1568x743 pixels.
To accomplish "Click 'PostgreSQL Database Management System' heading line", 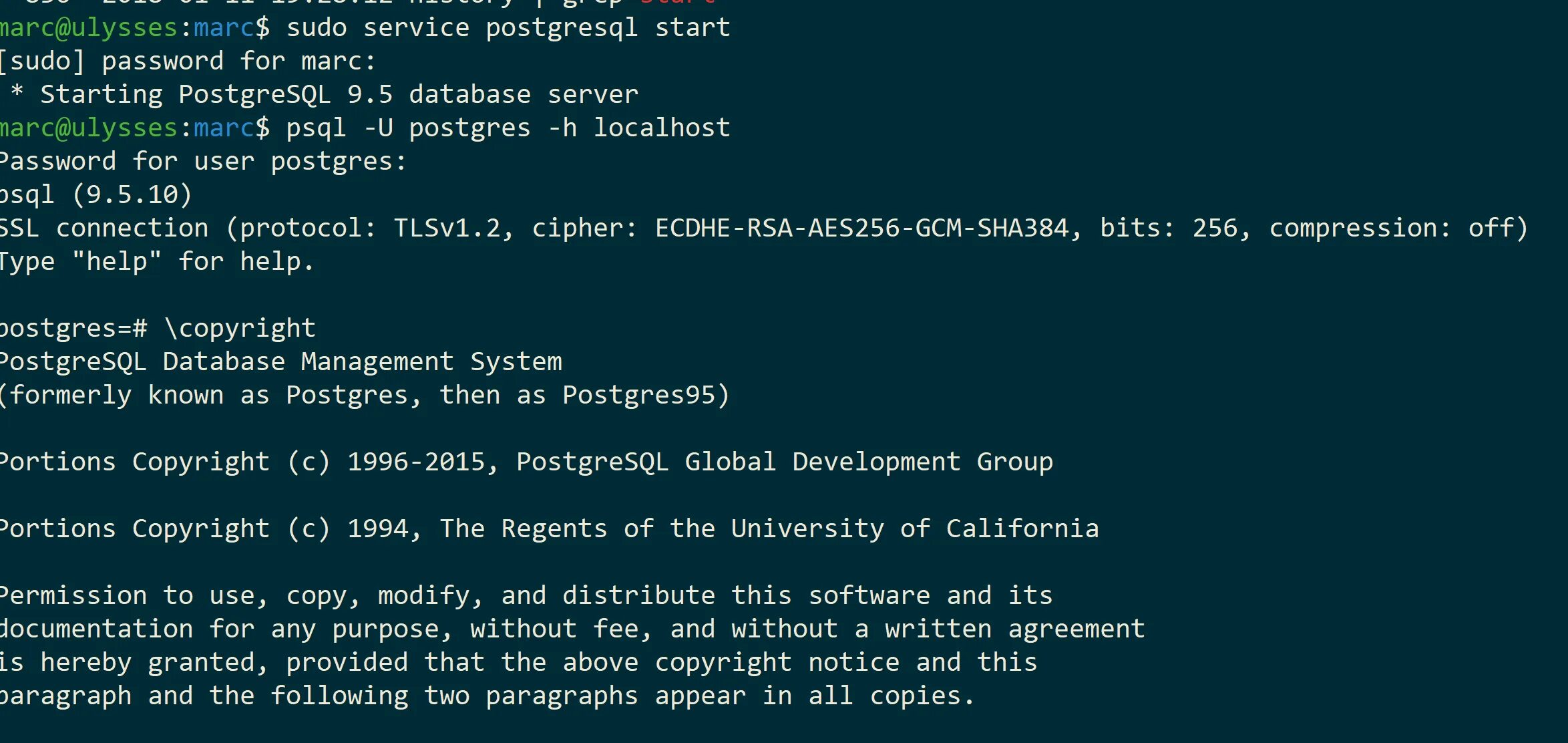I will [280, 362].
